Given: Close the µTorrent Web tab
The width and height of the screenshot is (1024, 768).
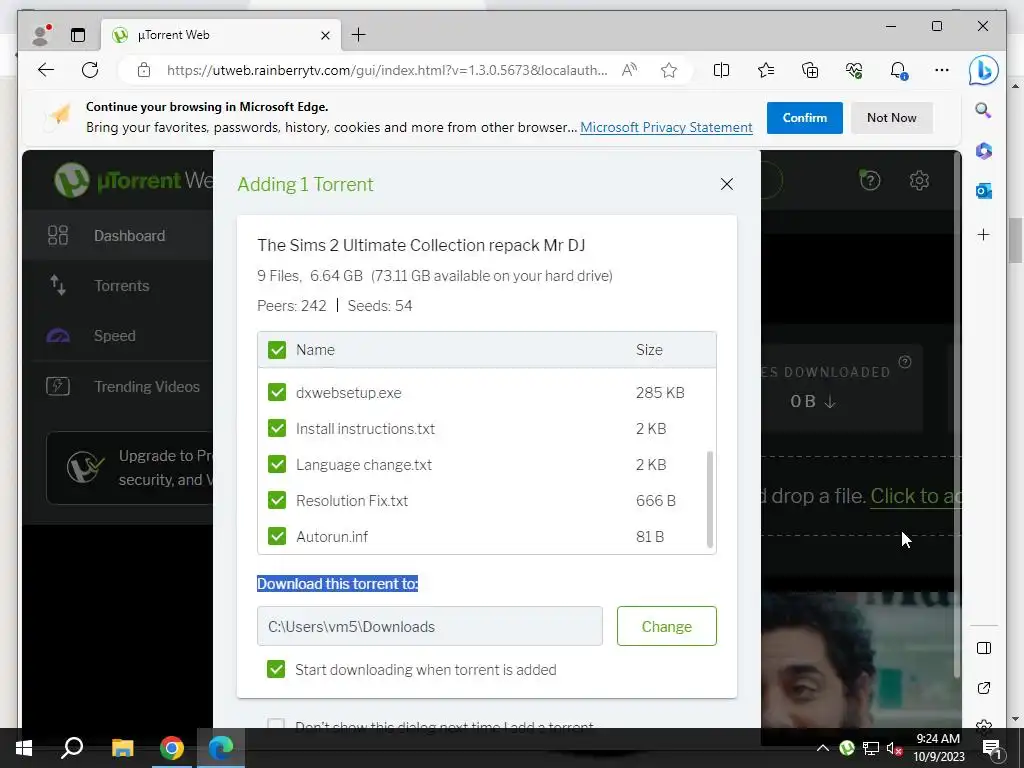Looking at the screenshot, I should coord(325,35).
